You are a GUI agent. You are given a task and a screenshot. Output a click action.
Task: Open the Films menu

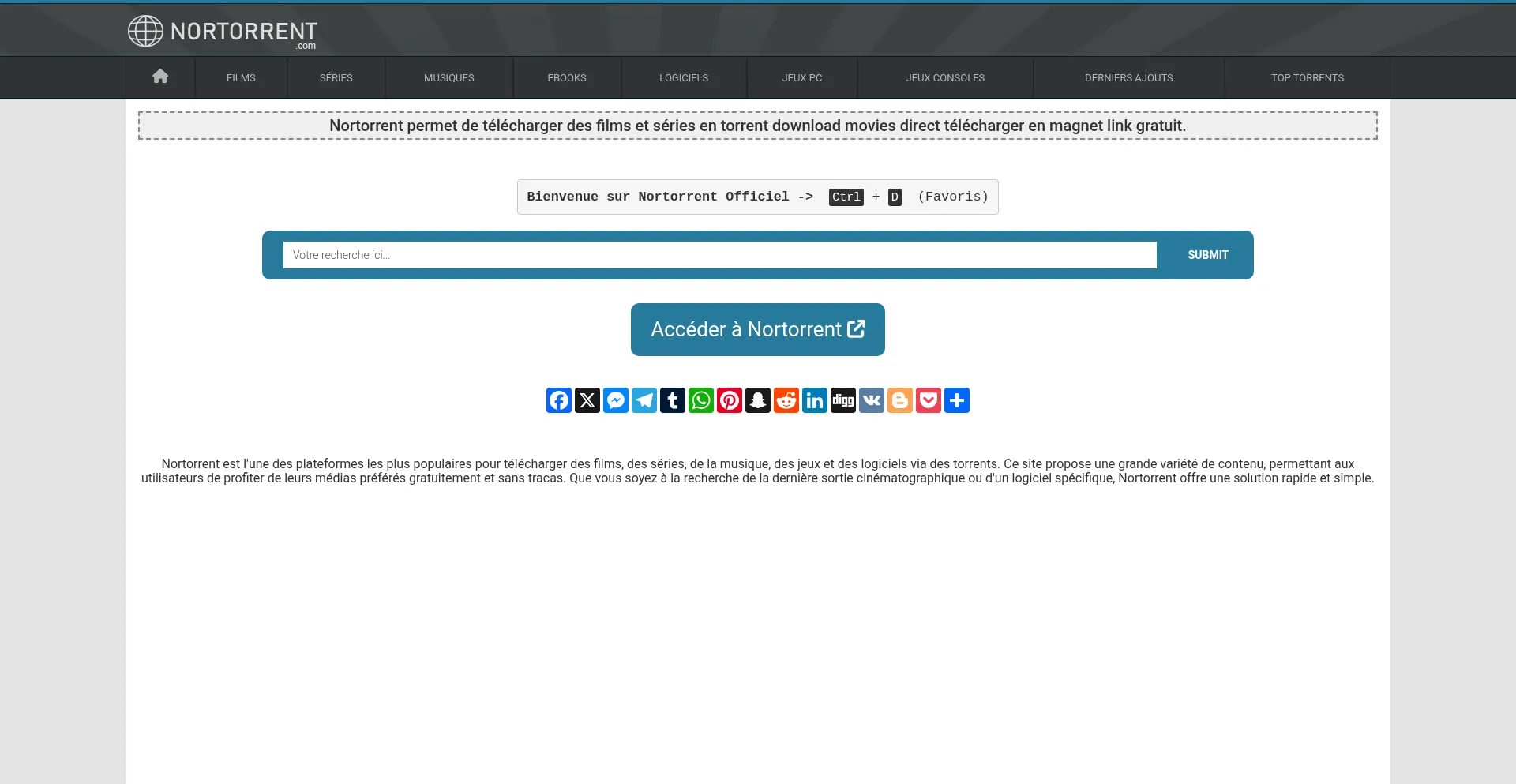point(241,77)
